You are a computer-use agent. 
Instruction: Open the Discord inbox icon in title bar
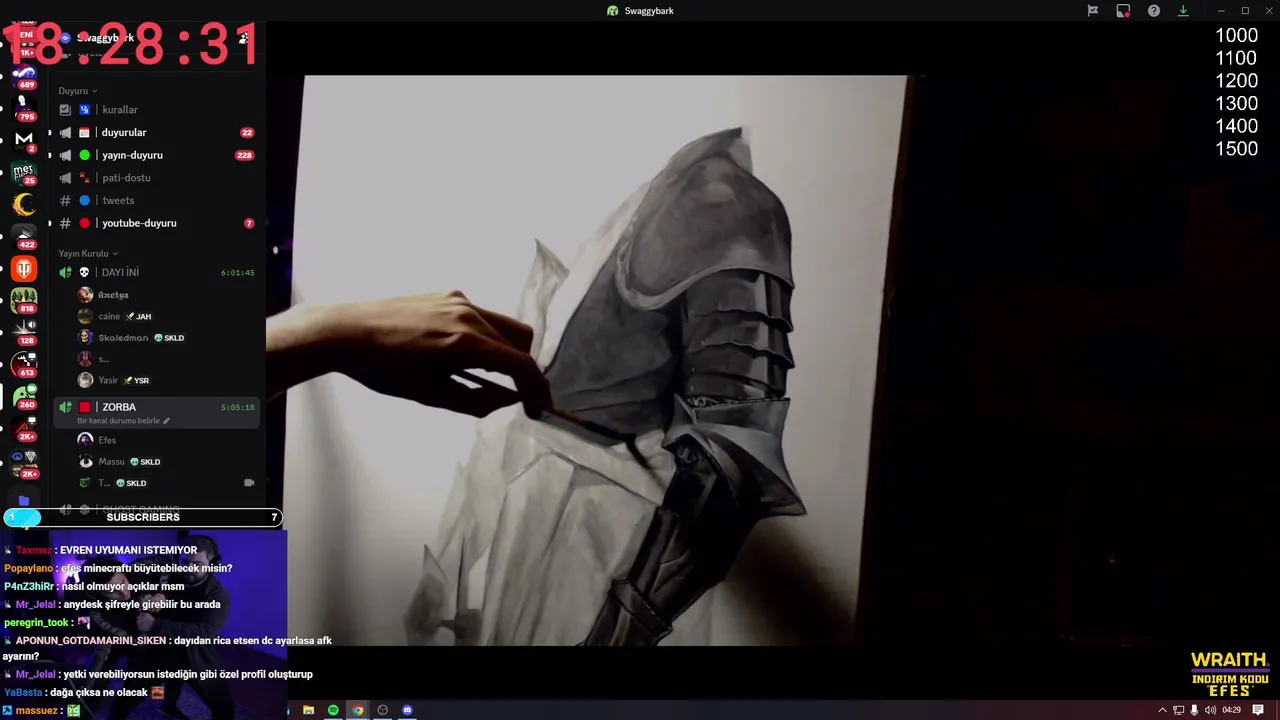(x=1123, y=11)
